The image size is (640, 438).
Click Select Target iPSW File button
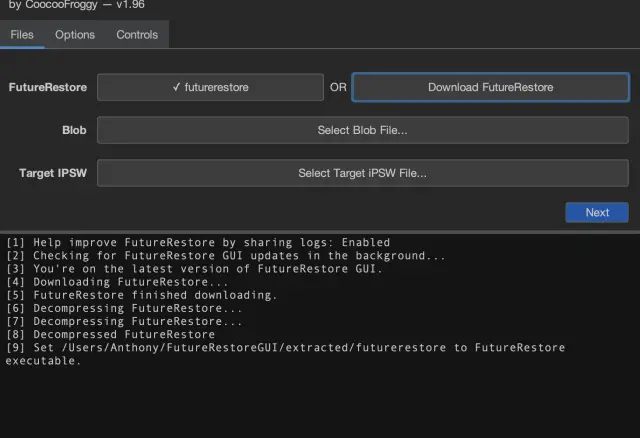coord(362,173)
